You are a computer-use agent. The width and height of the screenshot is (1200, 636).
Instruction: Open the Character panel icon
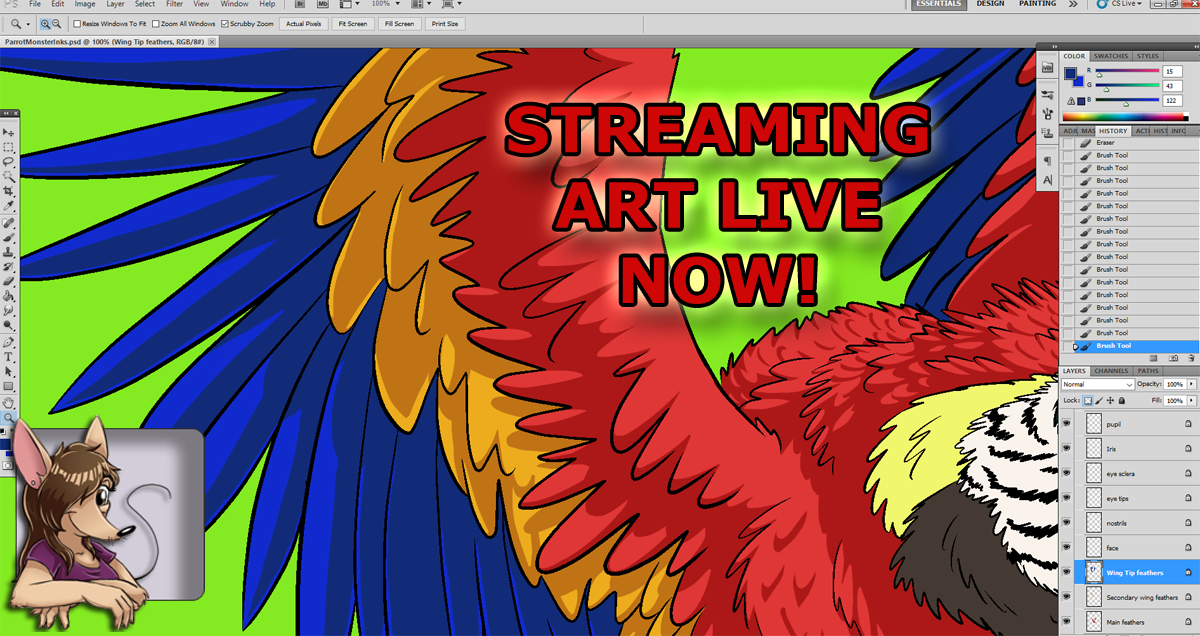pos(1047,179)
